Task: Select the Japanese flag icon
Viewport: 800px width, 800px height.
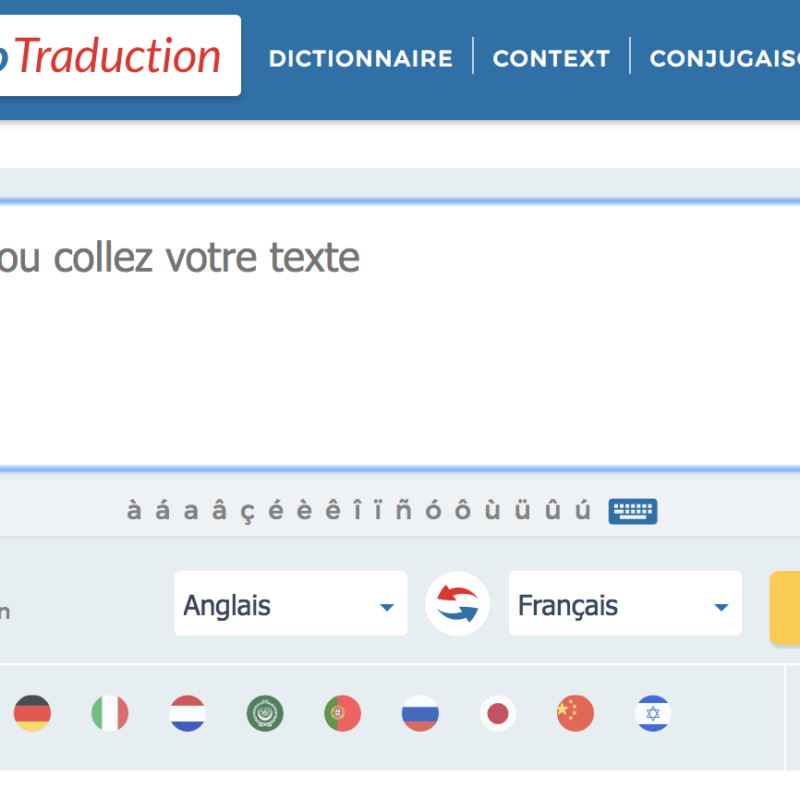Action: coord(497,713)
